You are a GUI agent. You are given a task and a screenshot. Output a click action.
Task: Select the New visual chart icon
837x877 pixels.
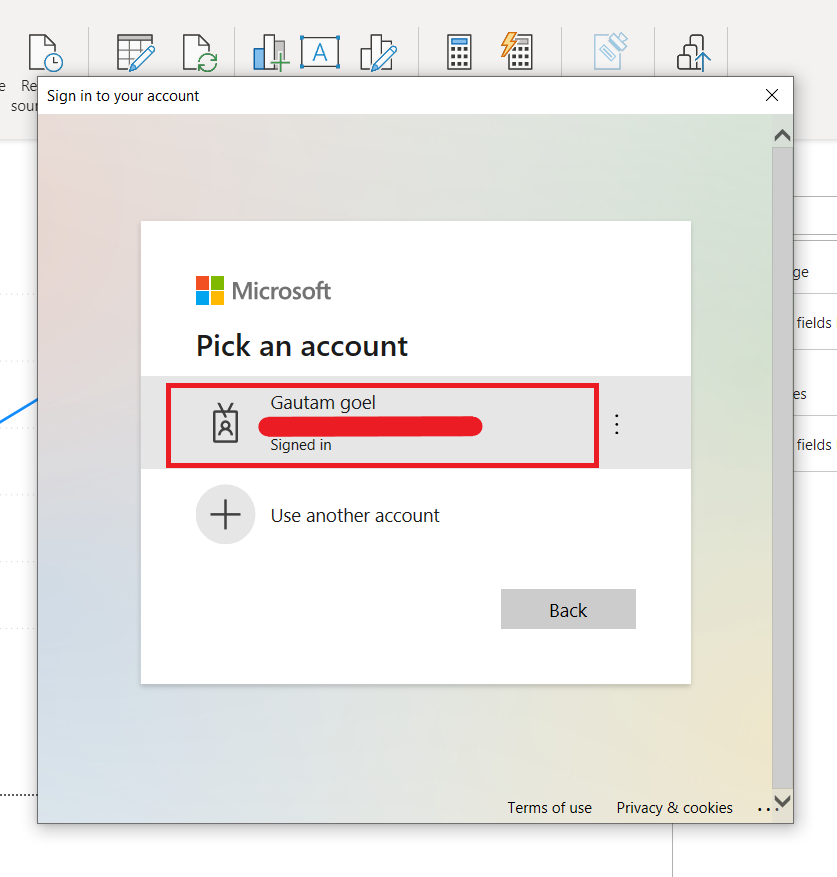(271, 53)
